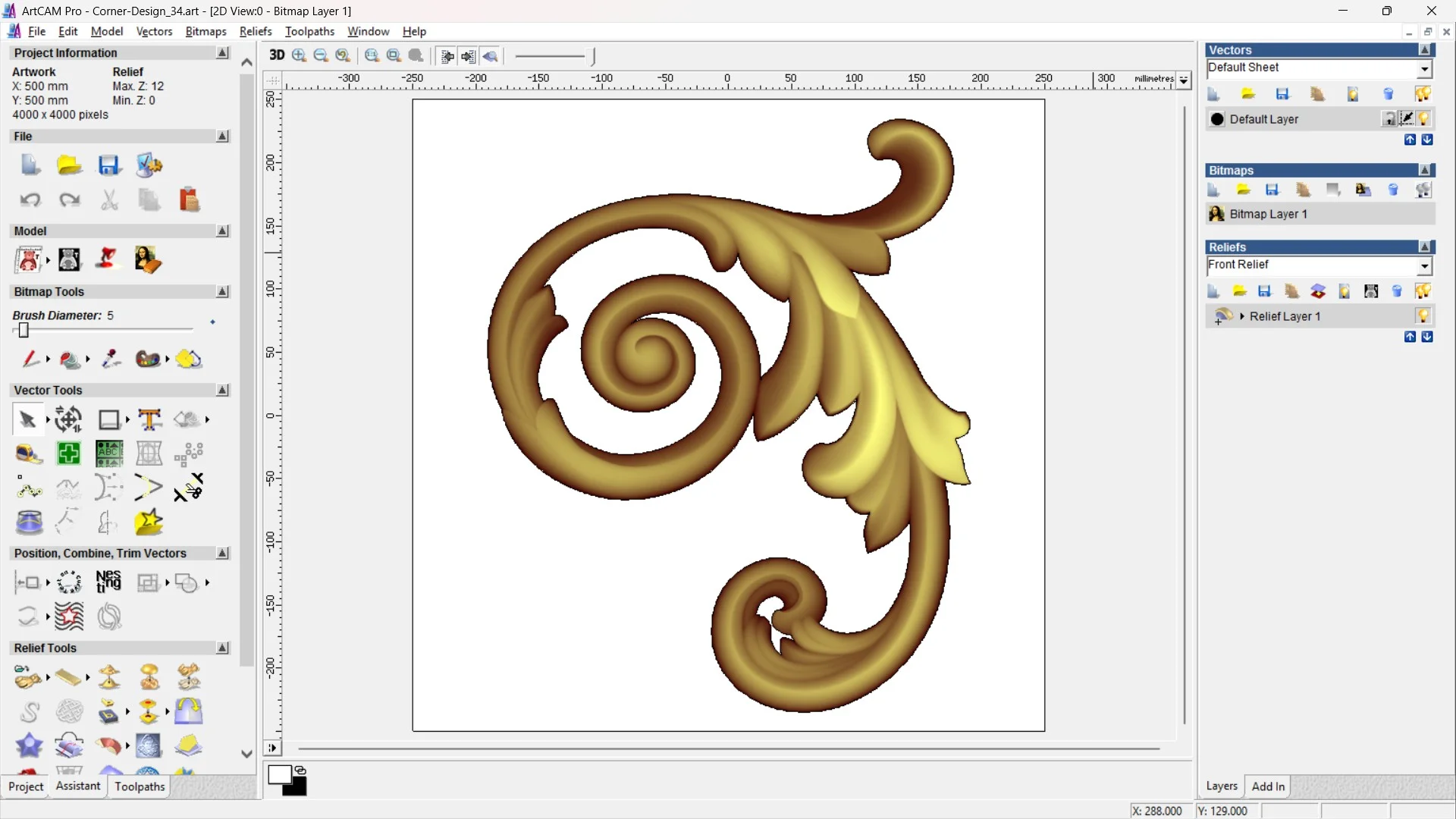Click the Paste clipboard icon

[189, 199]
